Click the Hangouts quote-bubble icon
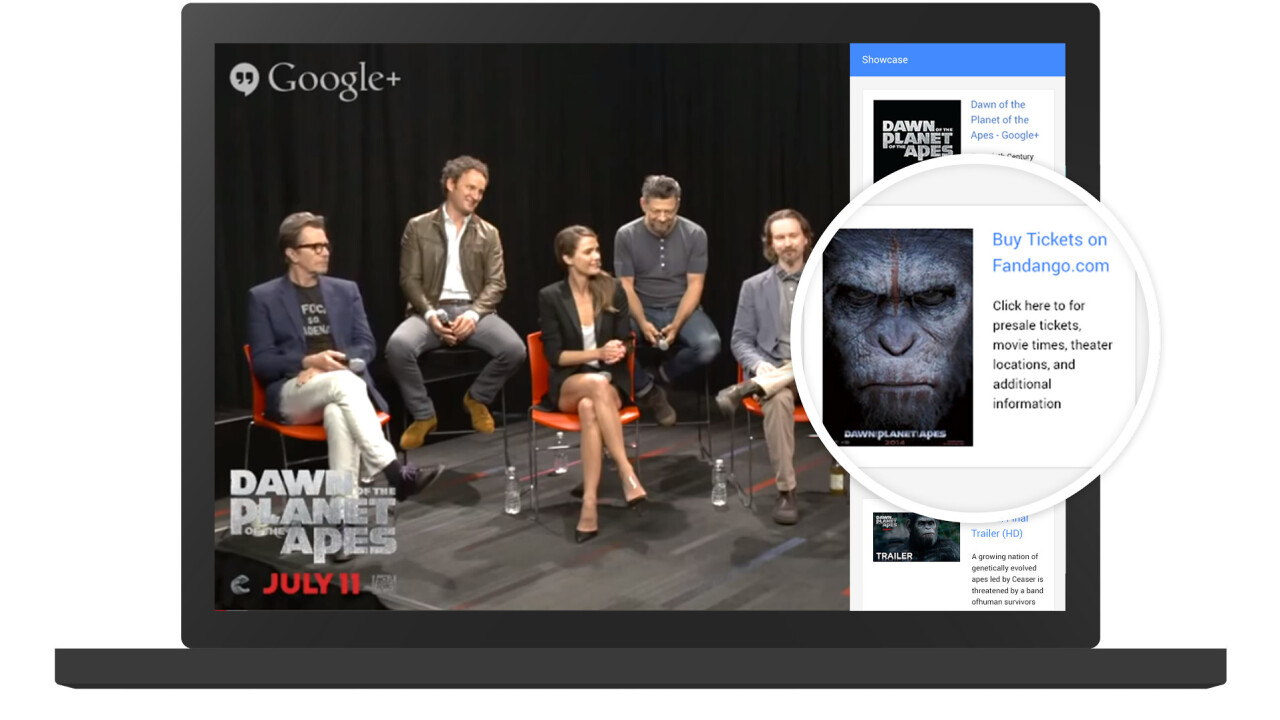The image size is (1280, 720). [x=244, y=79]
